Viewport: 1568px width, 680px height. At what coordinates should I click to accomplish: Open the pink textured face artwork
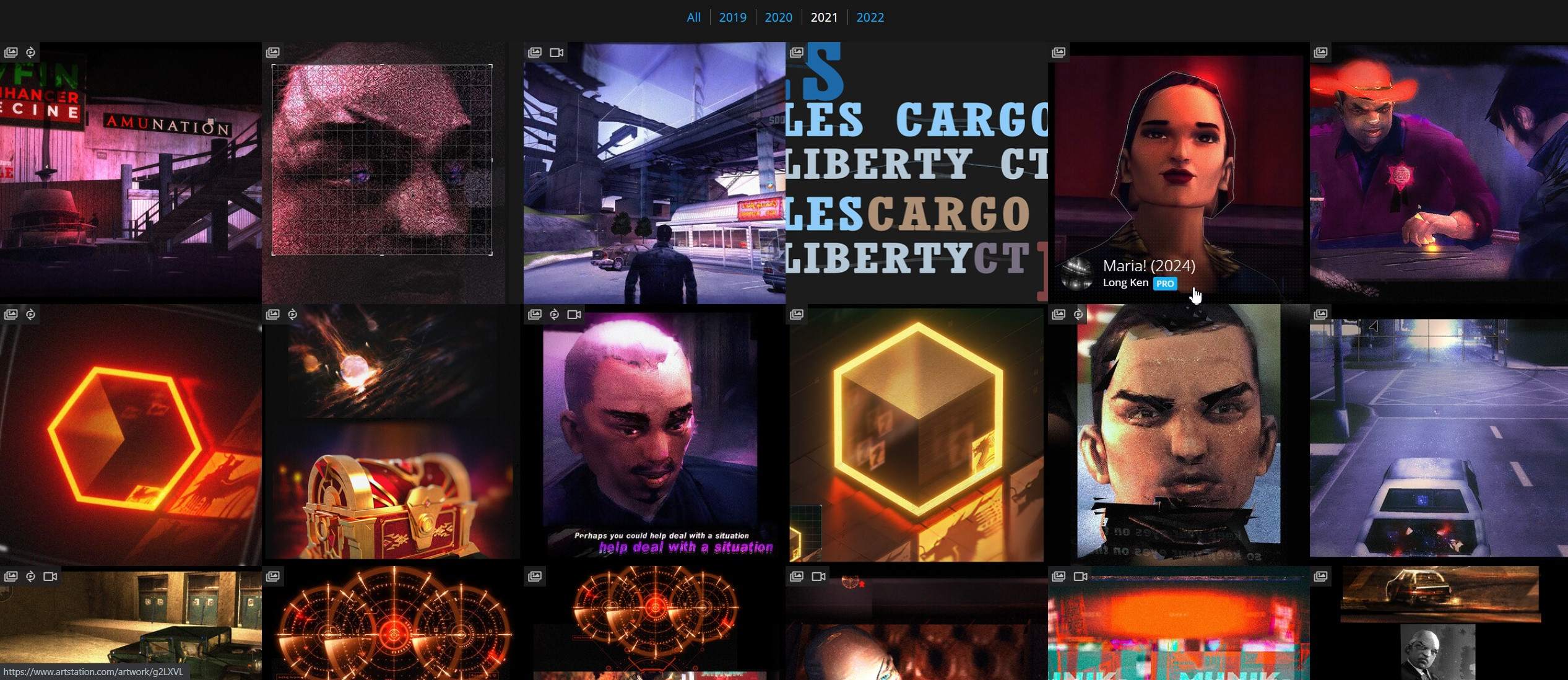[x=392, y=173]
